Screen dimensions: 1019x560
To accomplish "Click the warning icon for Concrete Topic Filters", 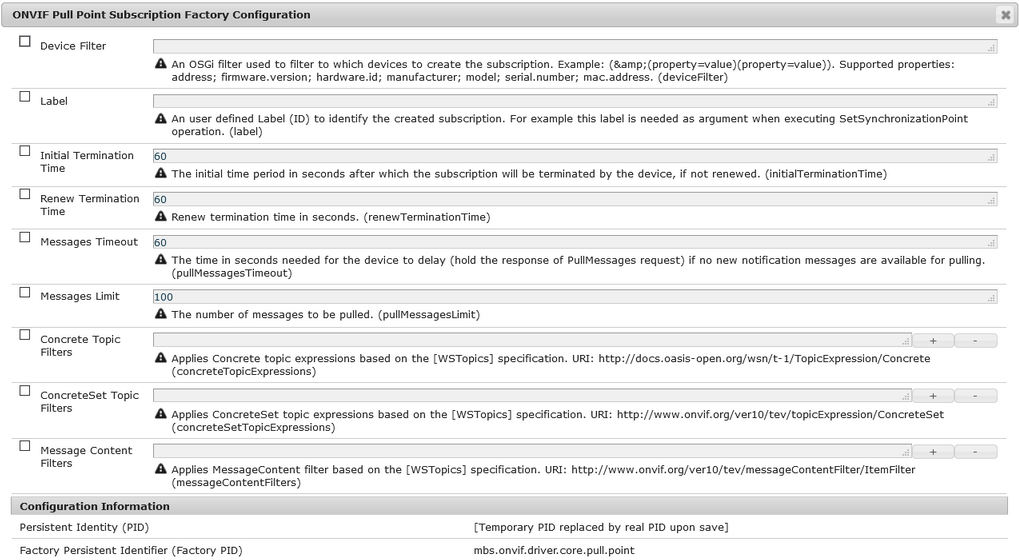I will [161, 357].
